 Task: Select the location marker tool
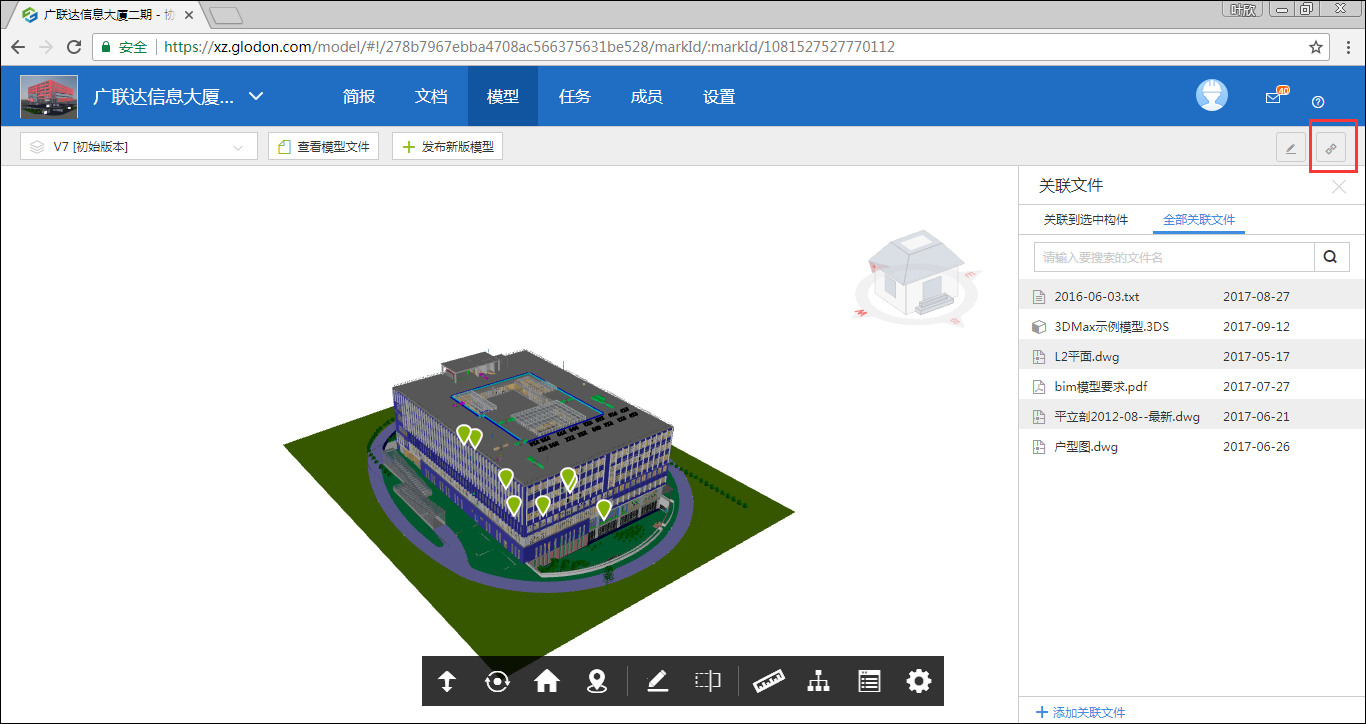[x=597, y=682]
